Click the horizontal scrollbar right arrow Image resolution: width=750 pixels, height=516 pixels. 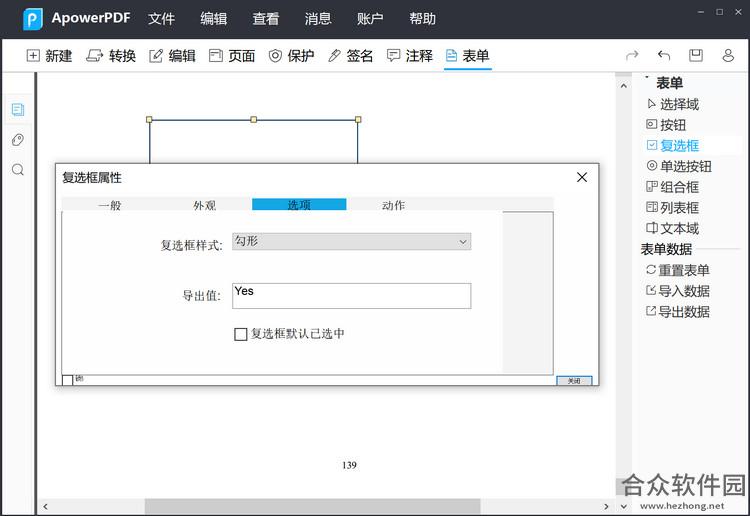point(606,506)
